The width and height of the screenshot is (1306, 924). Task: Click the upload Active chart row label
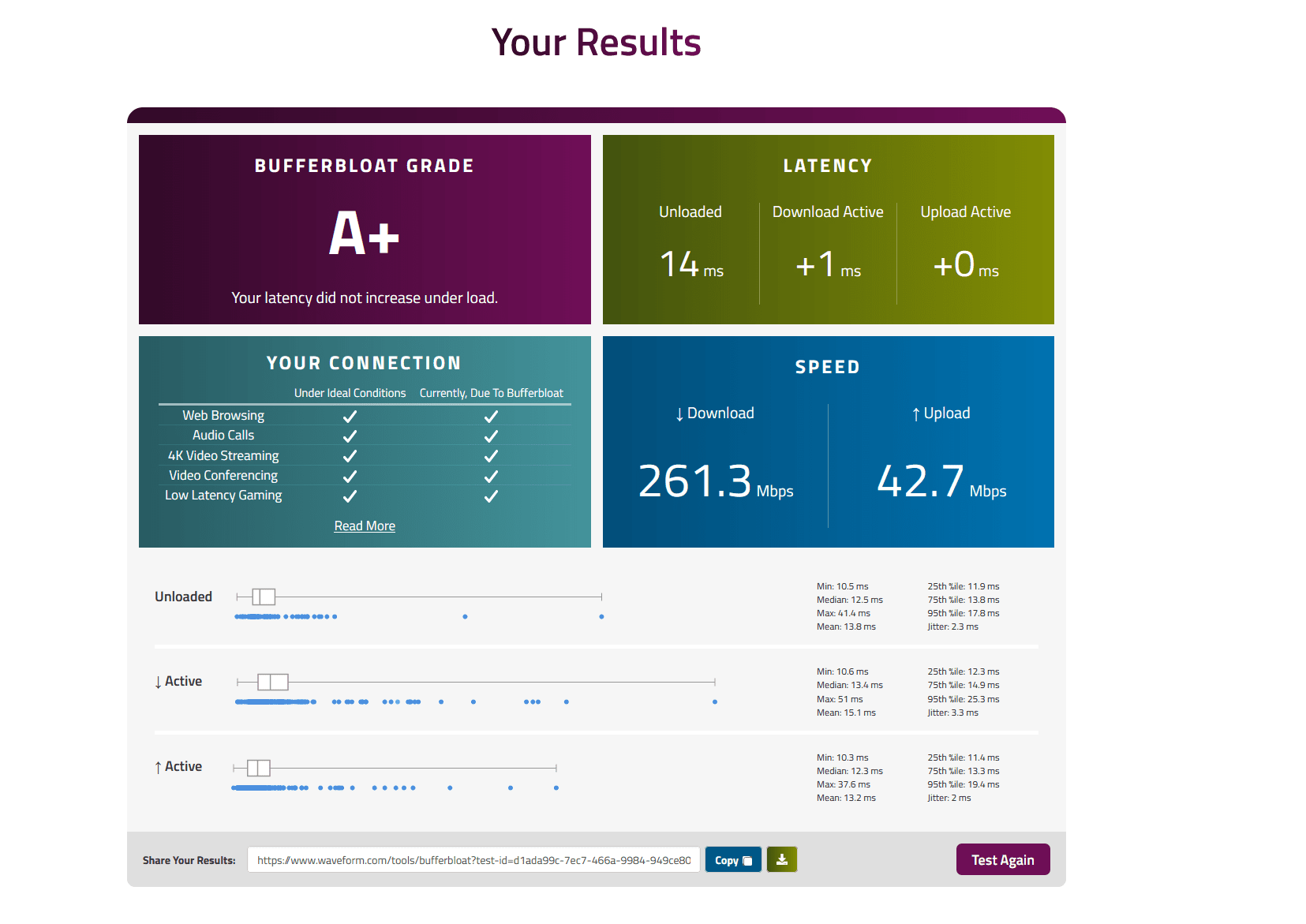click(178, 766)
